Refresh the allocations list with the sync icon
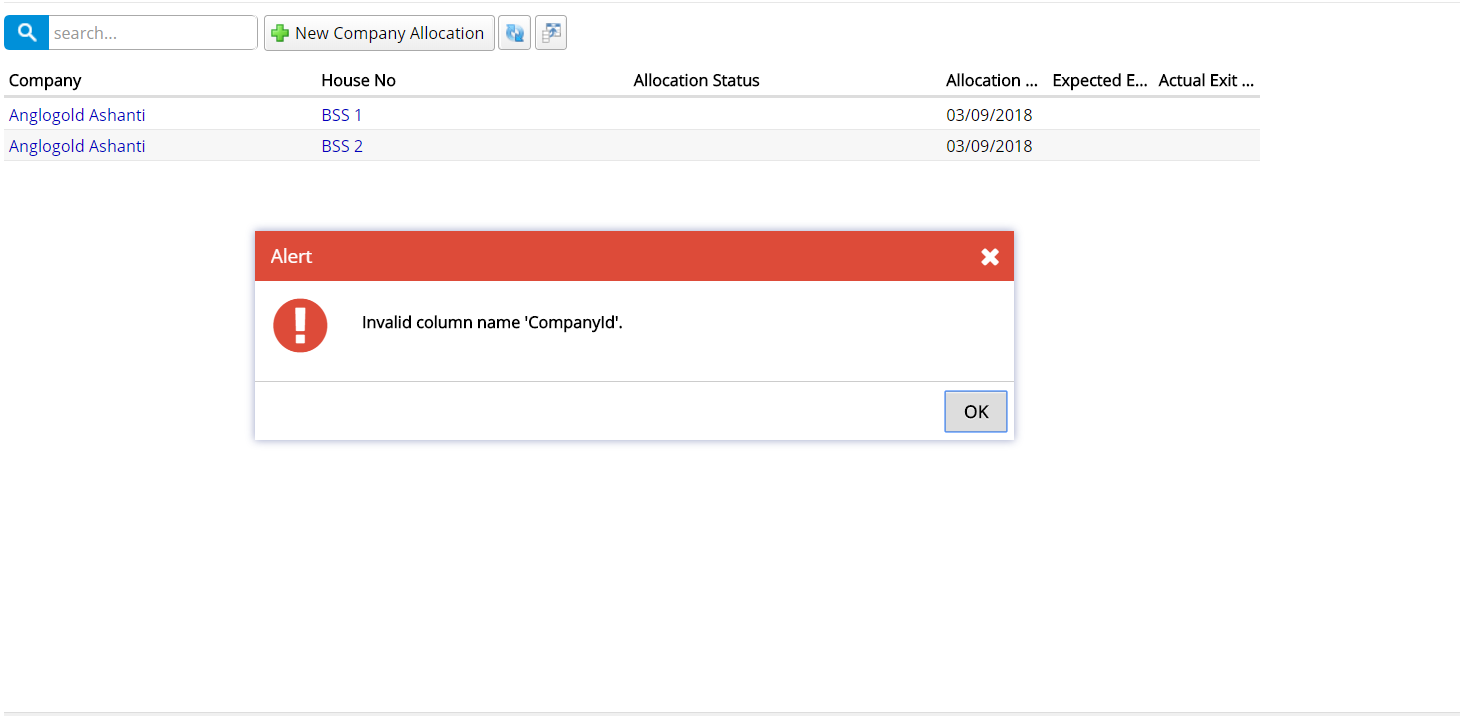This screenshot has height=716, width=1460. click(514, 32)
